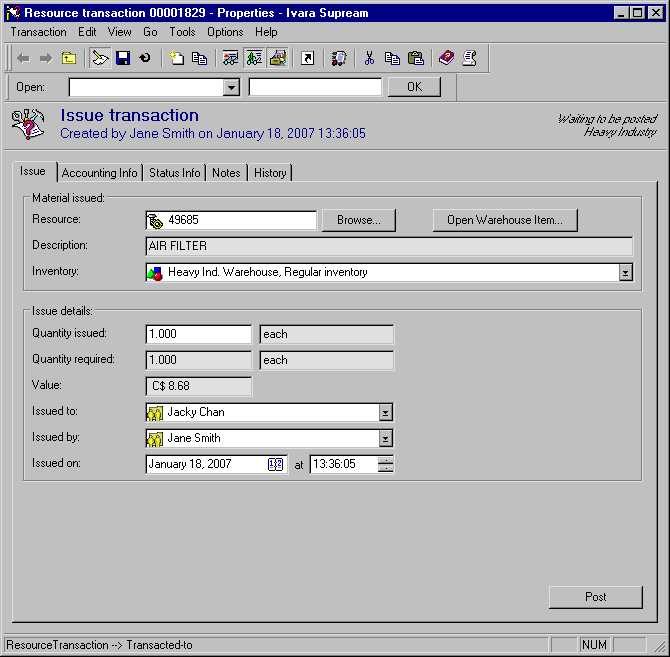
Task: Click the Browse... button
Action: pos(358,220)
